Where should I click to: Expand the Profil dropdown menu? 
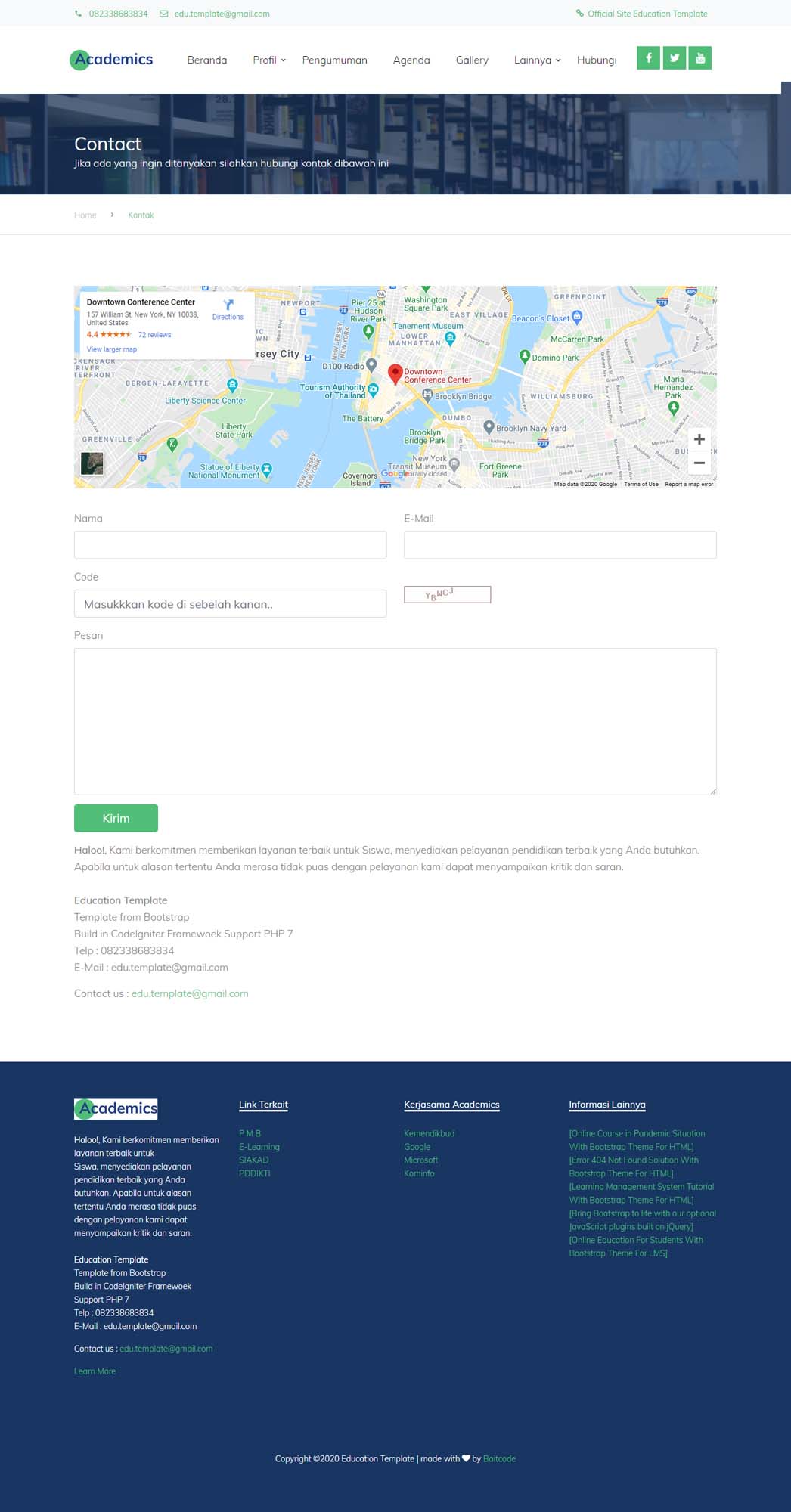click(x=269, y=60)
